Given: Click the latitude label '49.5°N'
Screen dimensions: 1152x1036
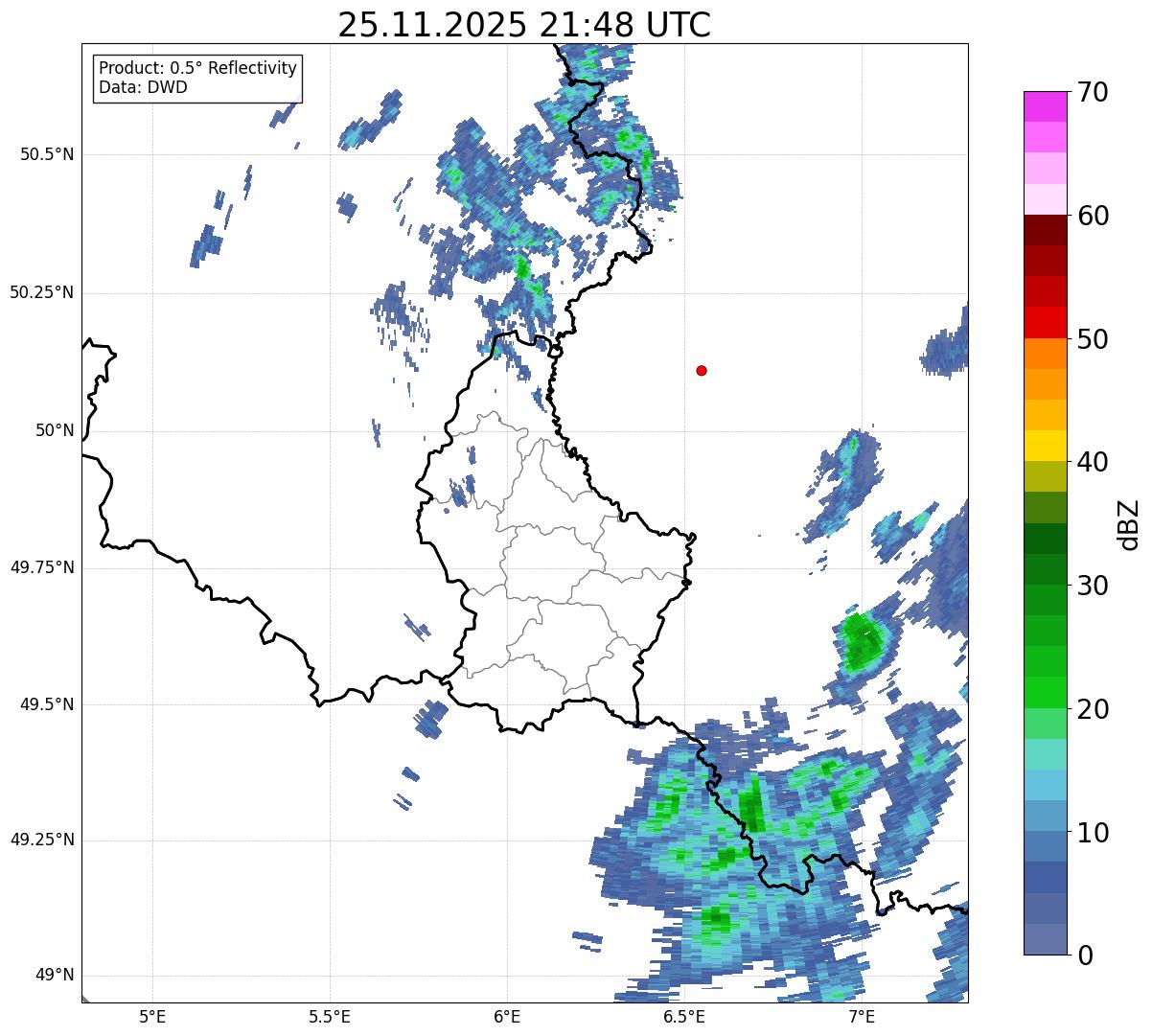Looking at the screenshot, I should pyautogui.click(x=47, y=704).
